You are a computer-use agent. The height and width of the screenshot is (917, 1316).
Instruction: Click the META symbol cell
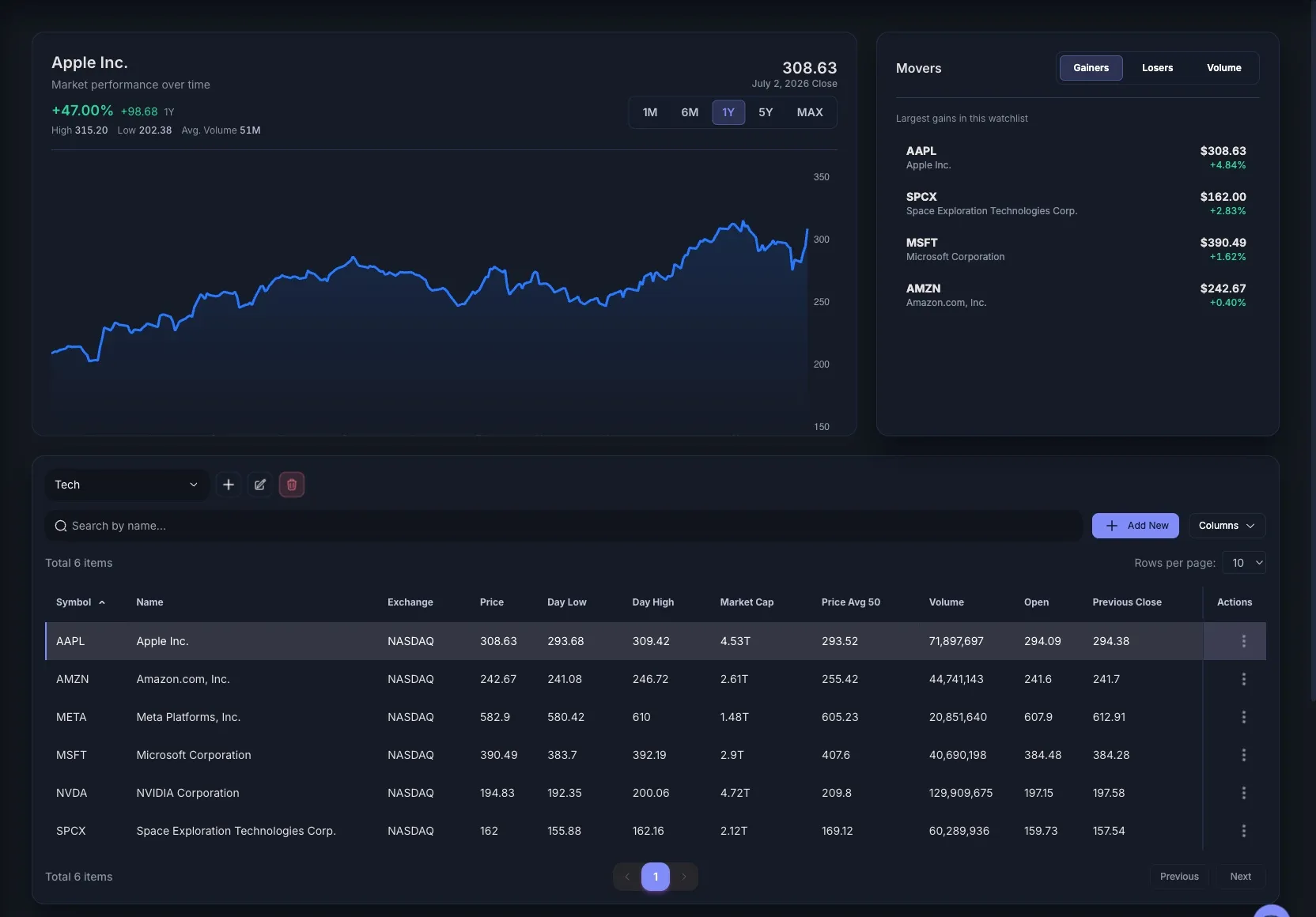(x=71, y=717)
